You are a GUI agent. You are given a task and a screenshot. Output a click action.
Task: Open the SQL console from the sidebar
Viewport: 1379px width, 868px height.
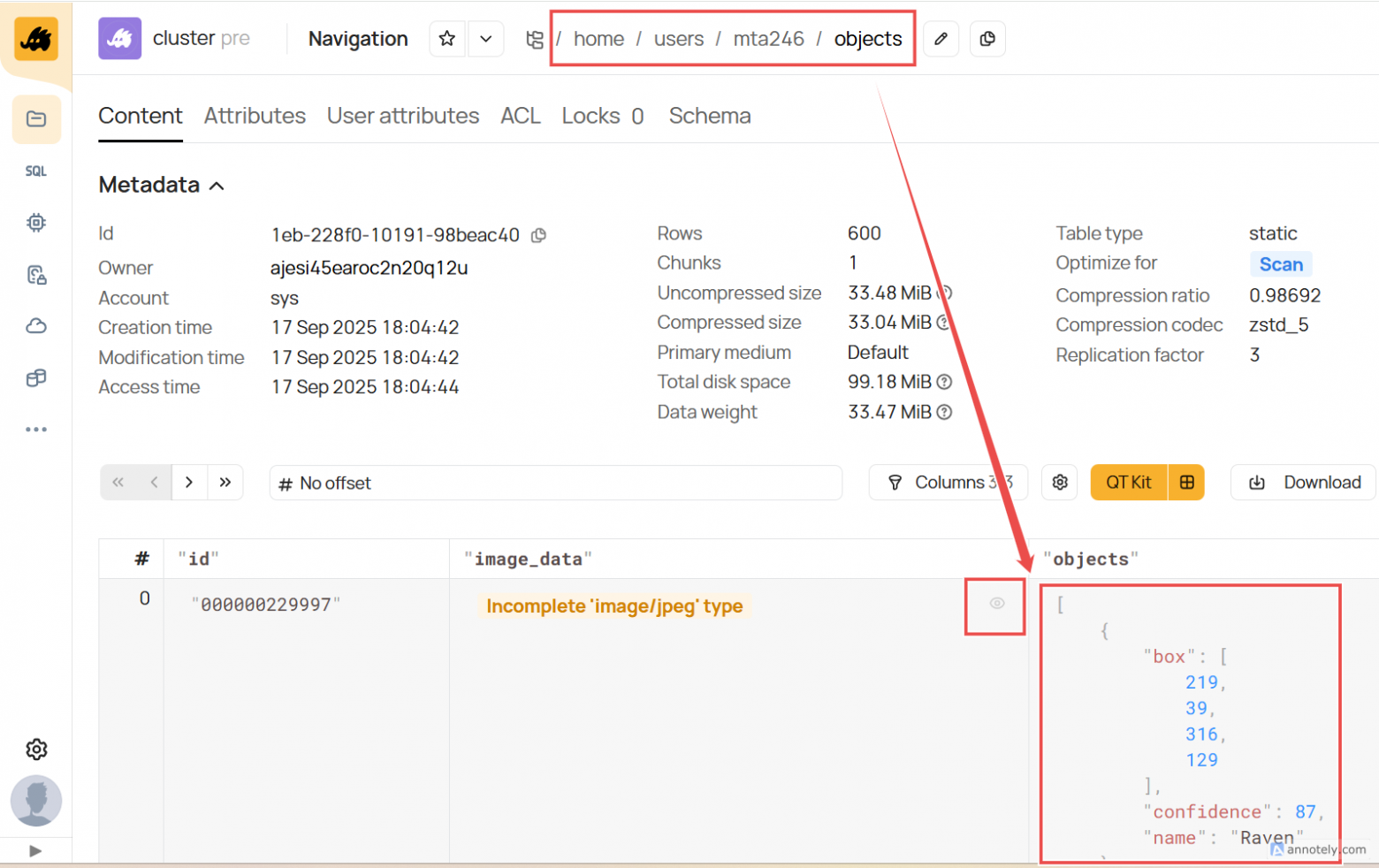[36, 171]
